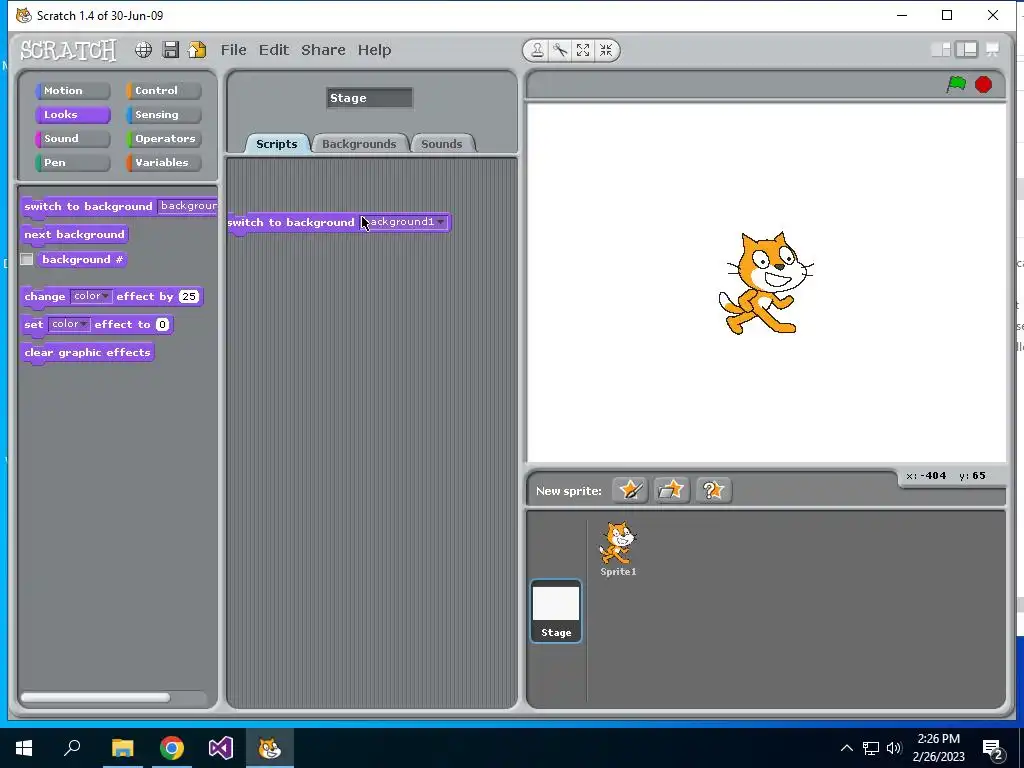Open the Looks blocks category
Screen dimensions: 1024x768
pyautogui.click(x=72, y=115)
